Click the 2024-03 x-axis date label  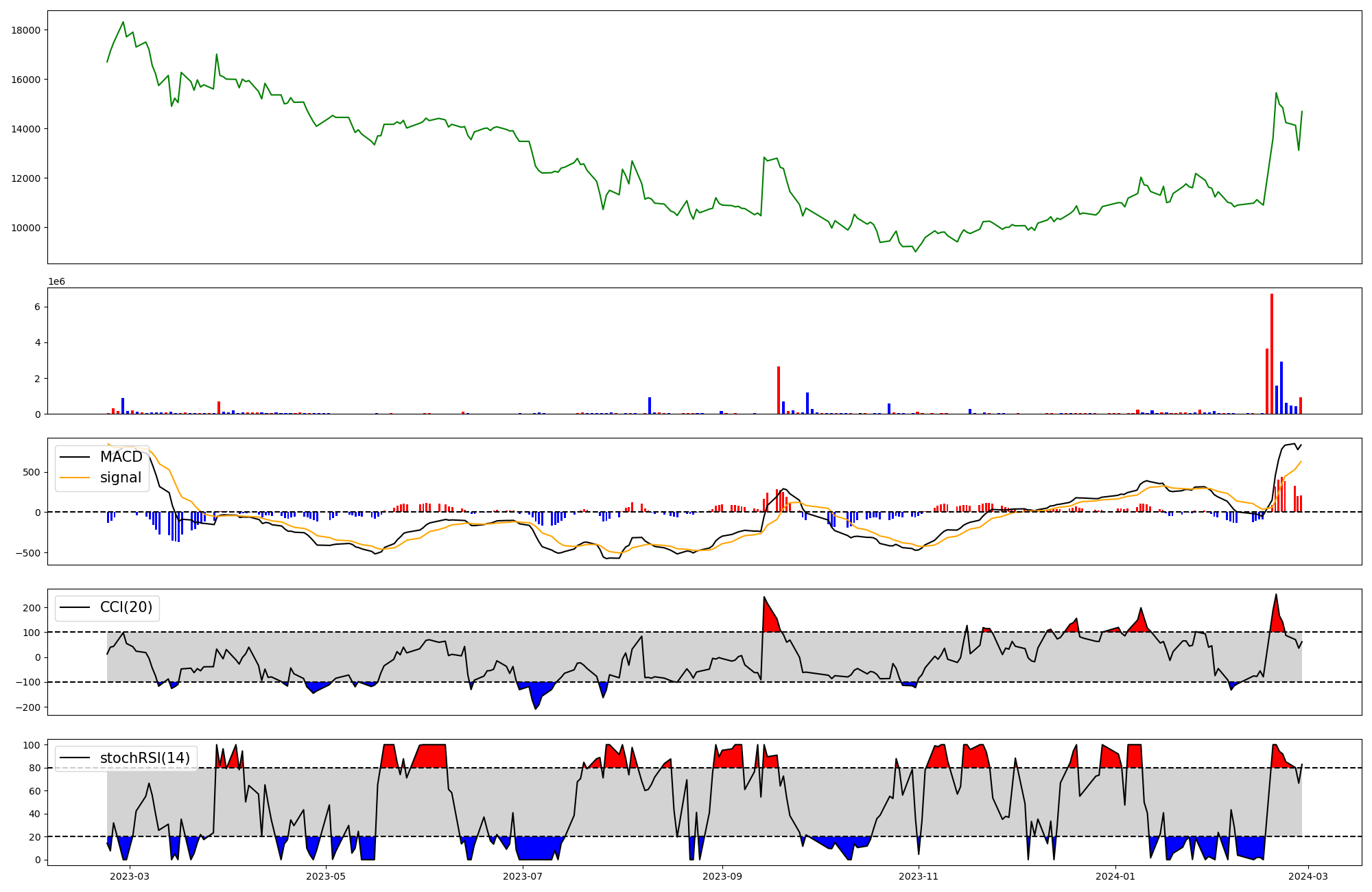pos(1309,876)
